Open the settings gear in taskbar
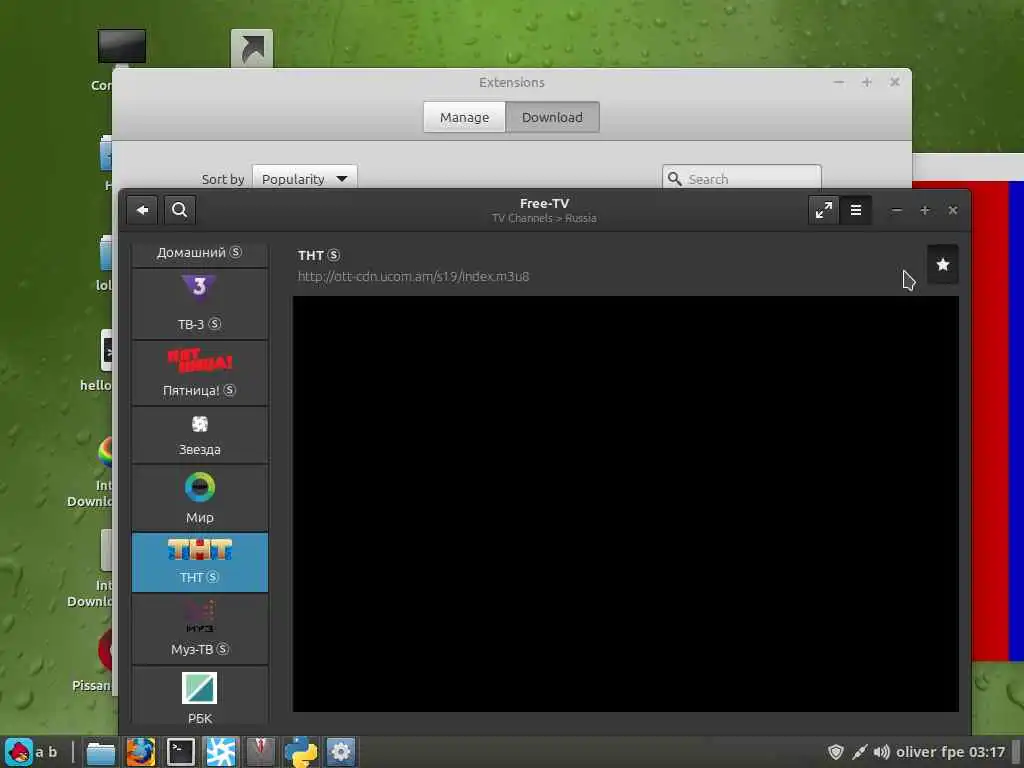The height and width of the screenshot is (768, 1024). [x=340, y=752]
